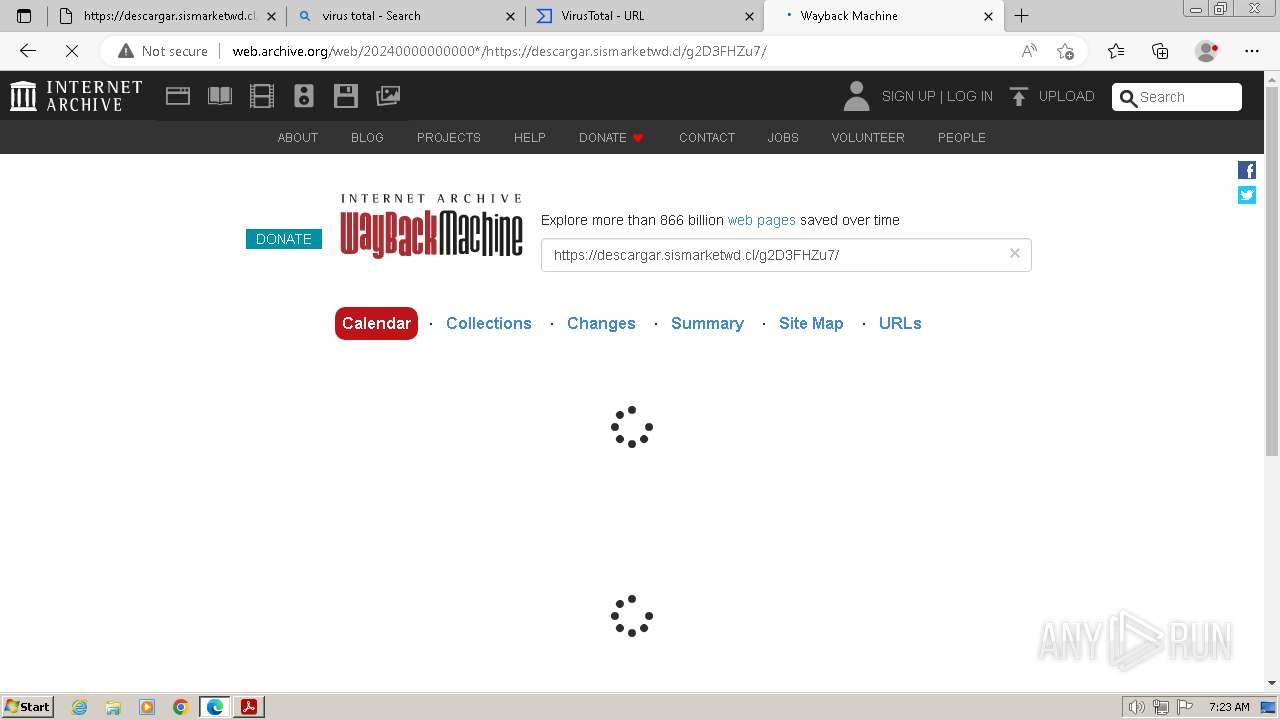Clear the Wayback URL field
1280x720 pixels.
coord(1014,254)
